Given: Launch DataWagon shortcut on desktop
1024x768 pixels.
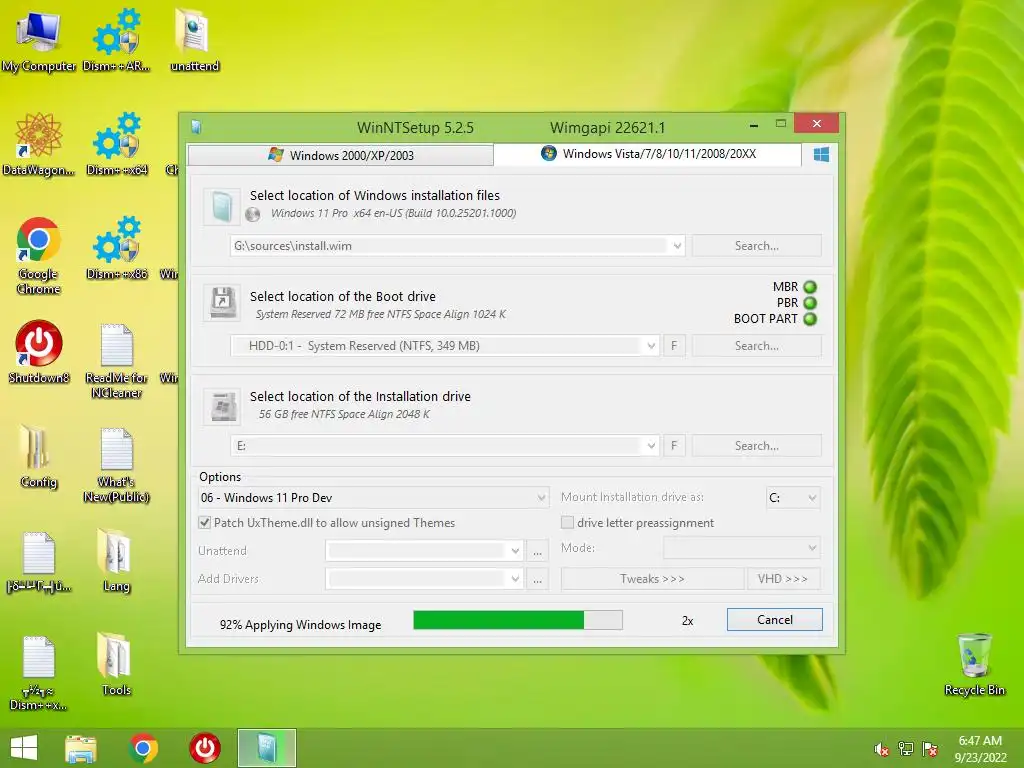Looking at the screenshot, I should tap(38, 144).
